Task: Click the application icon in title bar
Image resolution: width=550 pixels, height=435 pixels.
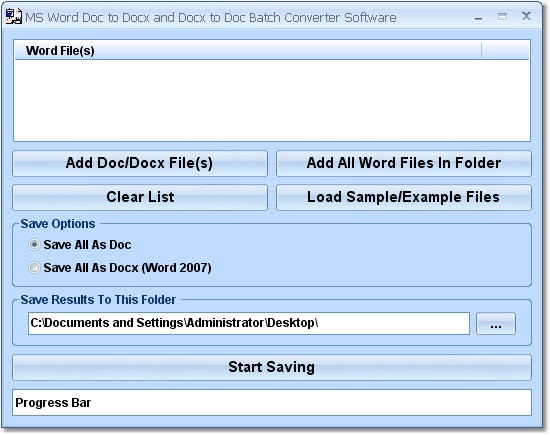Action: click(x=14, y=17)
